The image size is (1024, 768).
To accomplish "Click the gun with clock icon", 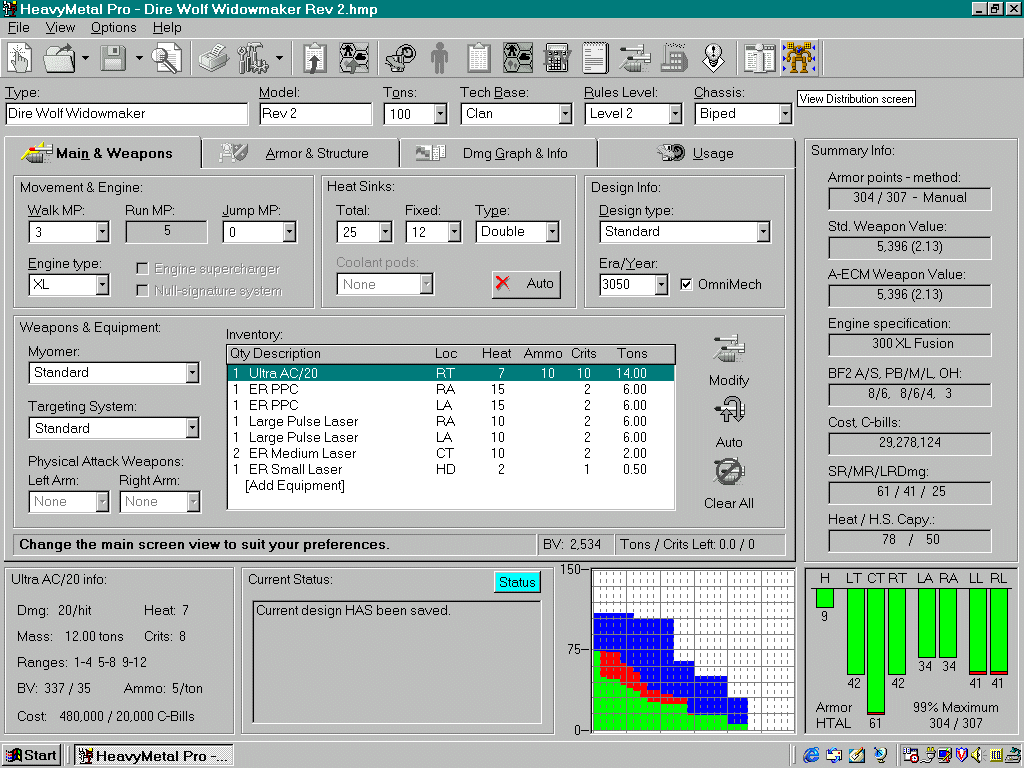I will pyautogui.click(x=400, y=58).
